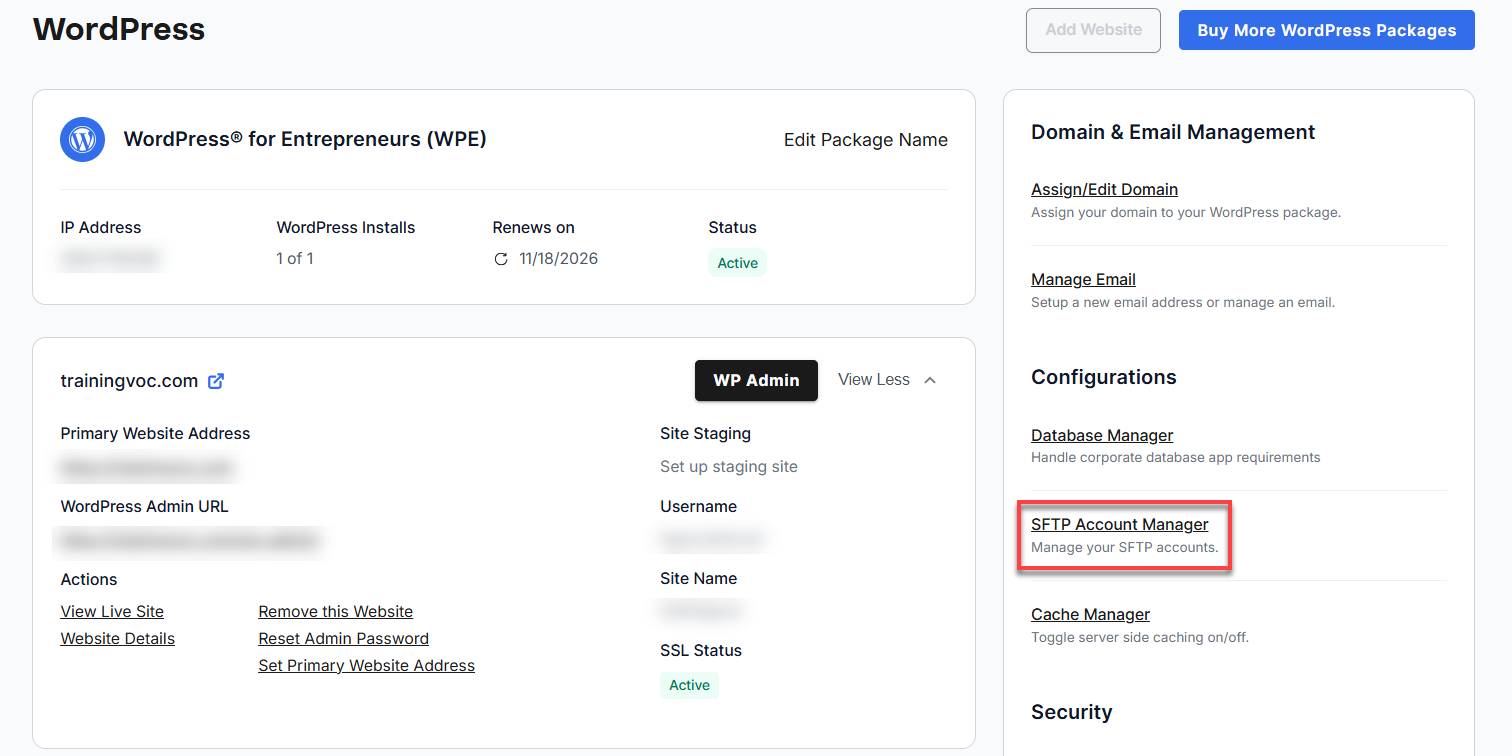Click the Add Website button
Image resolution: width=1512 pixels, height=756 pixels.
click(1093, 30)
